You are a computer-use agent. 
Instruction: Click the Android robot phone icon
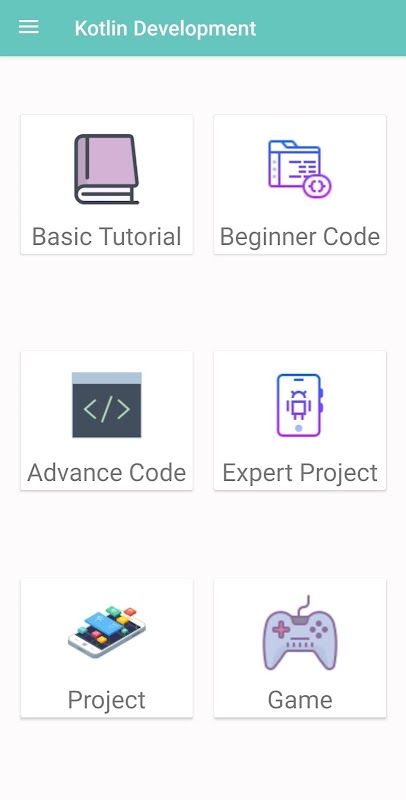click(300, 405)
